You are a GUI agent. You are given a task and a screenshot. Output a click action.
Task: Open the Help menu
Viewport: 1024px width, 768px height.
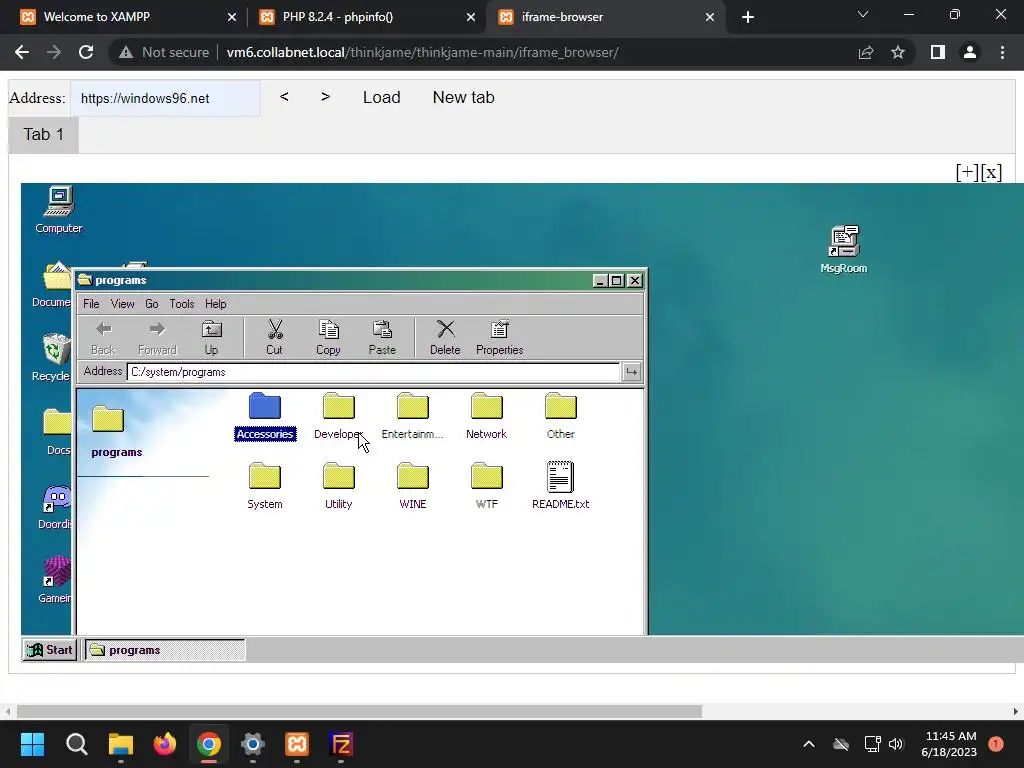click(x=216, y=304)
